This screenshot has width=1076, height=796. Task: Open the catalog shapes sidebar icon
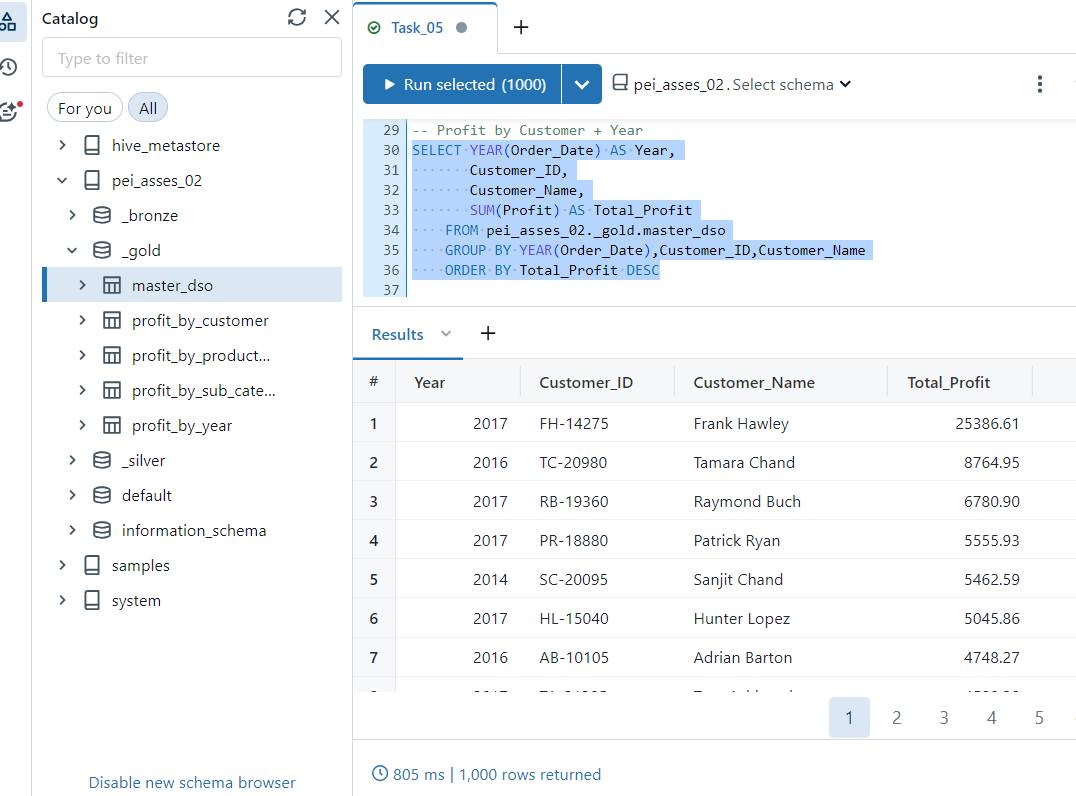coord(8,21)
